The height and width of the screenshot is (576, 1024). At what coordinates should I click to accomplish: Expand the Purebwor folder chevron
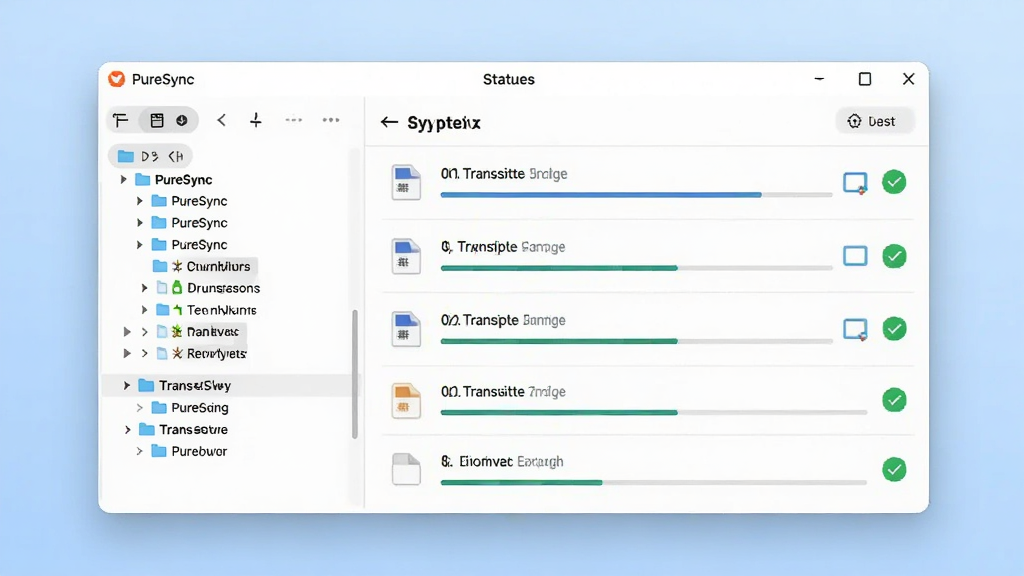click(140, 451)
